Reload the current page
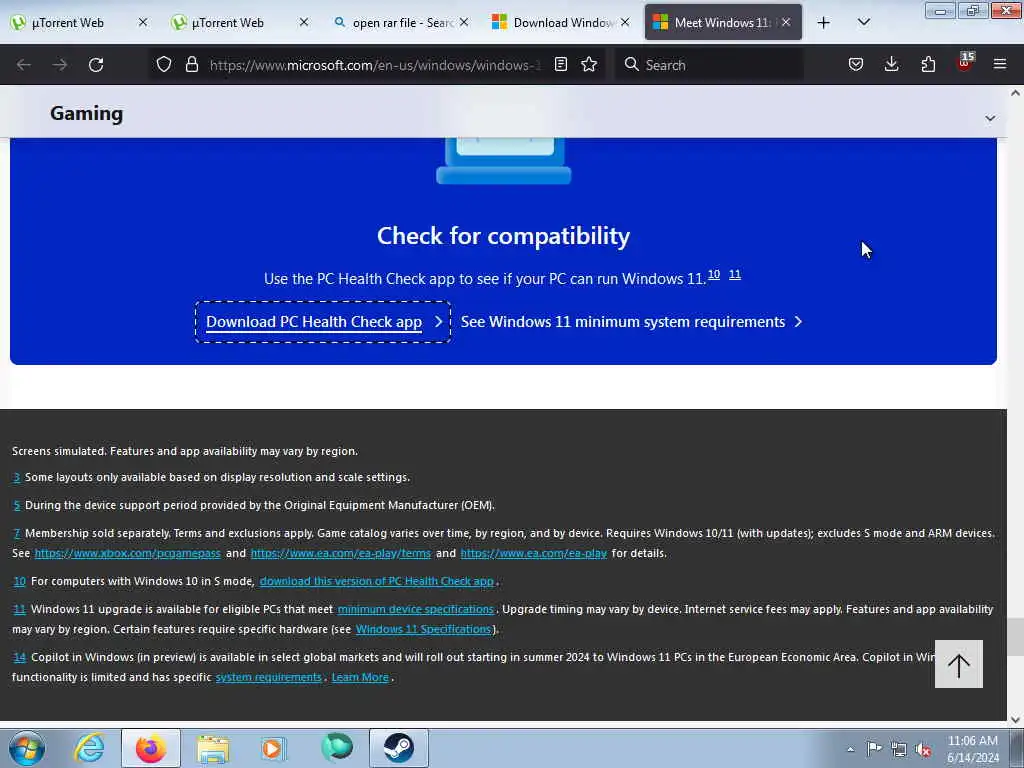The width and height of the screenshot is (1024, 768). 96,65
